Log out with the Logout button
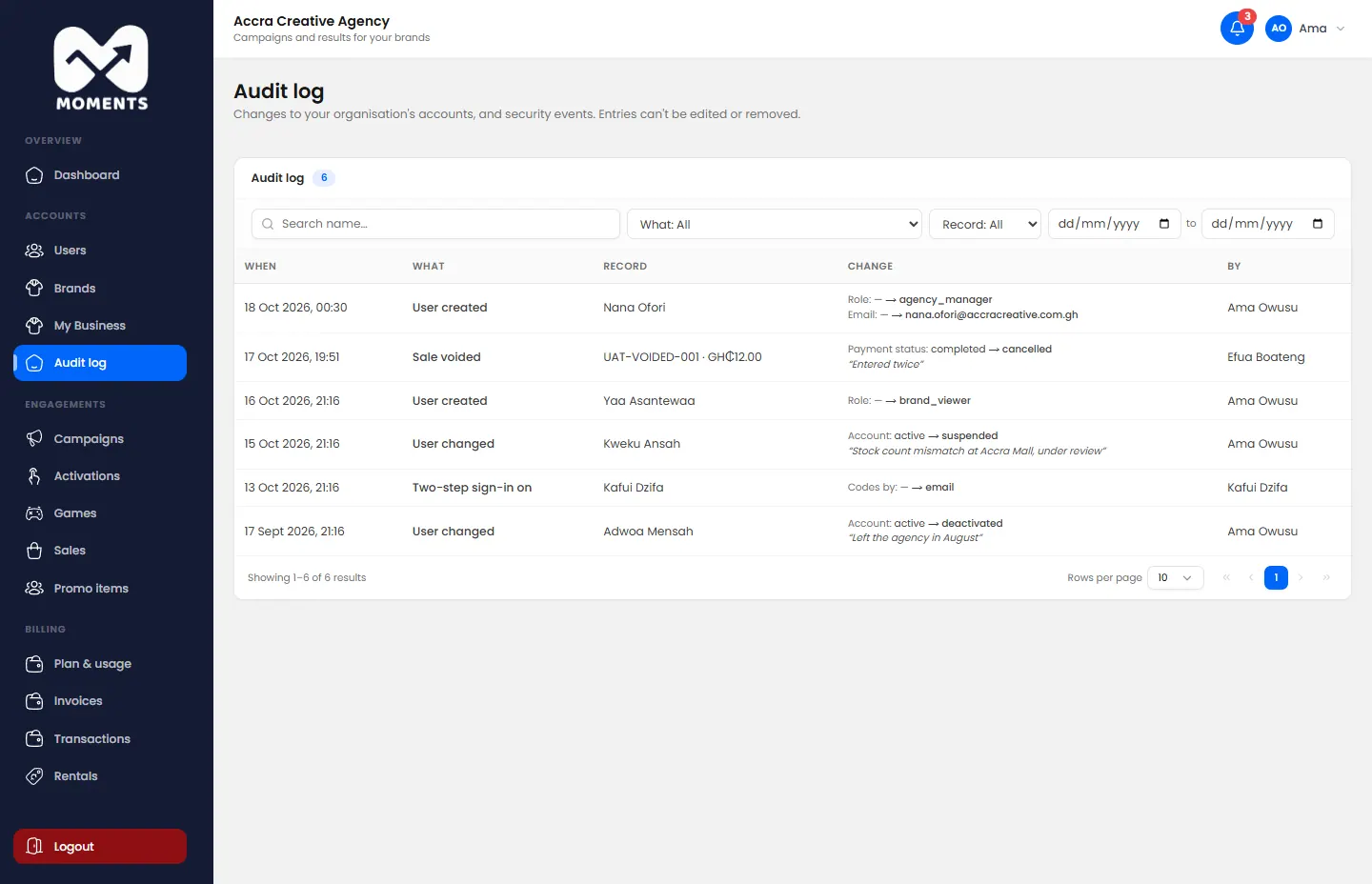The height and width of the screenshot is (884, 1372). click(x=100, y=847)
